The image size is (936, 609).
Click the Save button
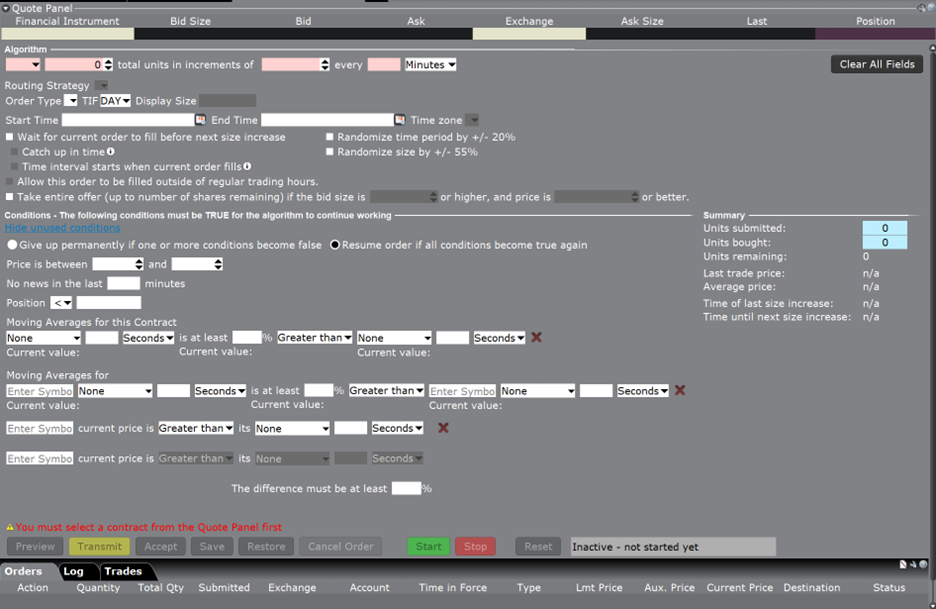pyautogui.click(x=212, y=546)
